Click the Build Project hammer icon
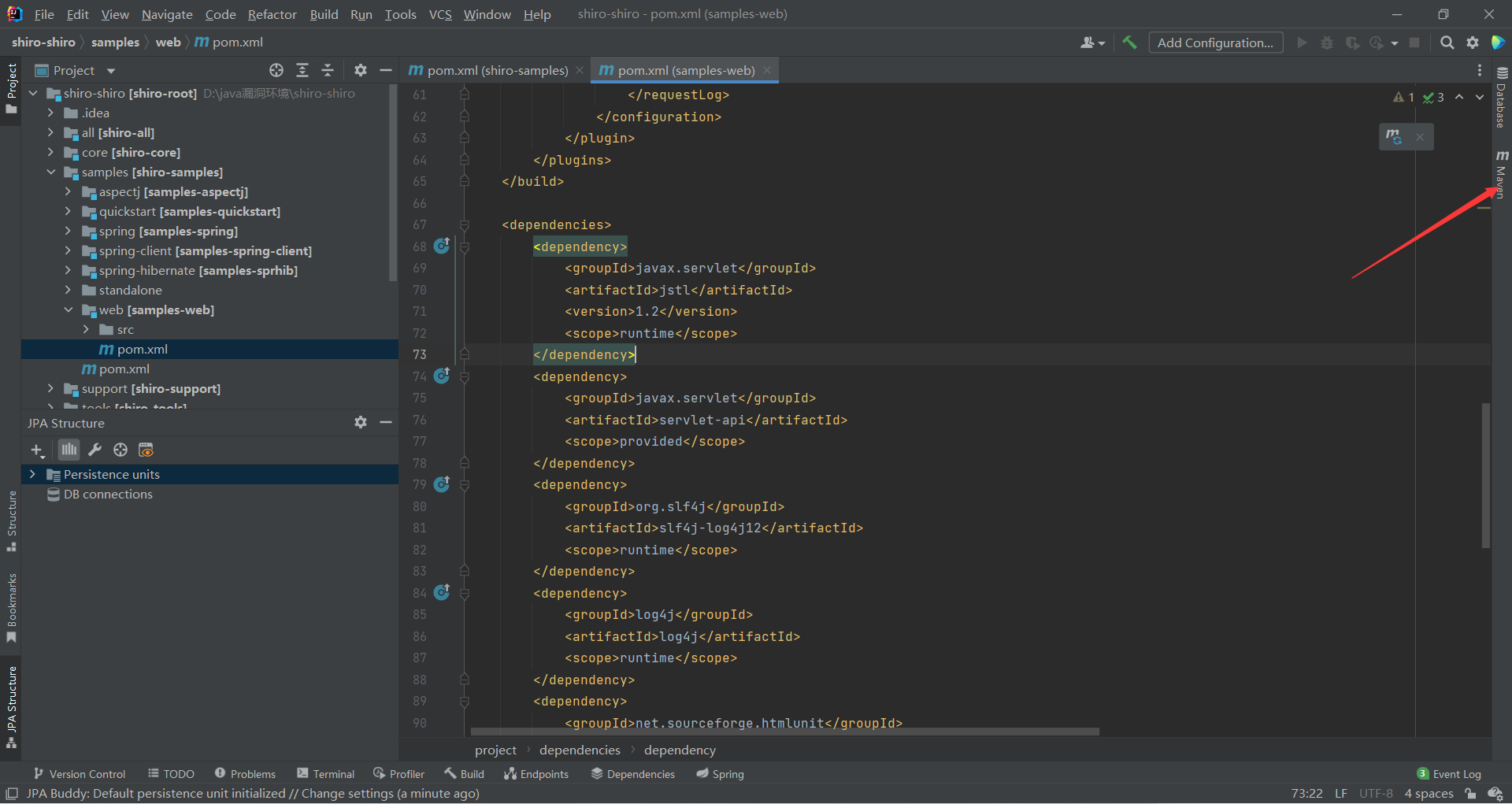Screen dimensions: 1512x804 (1129, 43)
